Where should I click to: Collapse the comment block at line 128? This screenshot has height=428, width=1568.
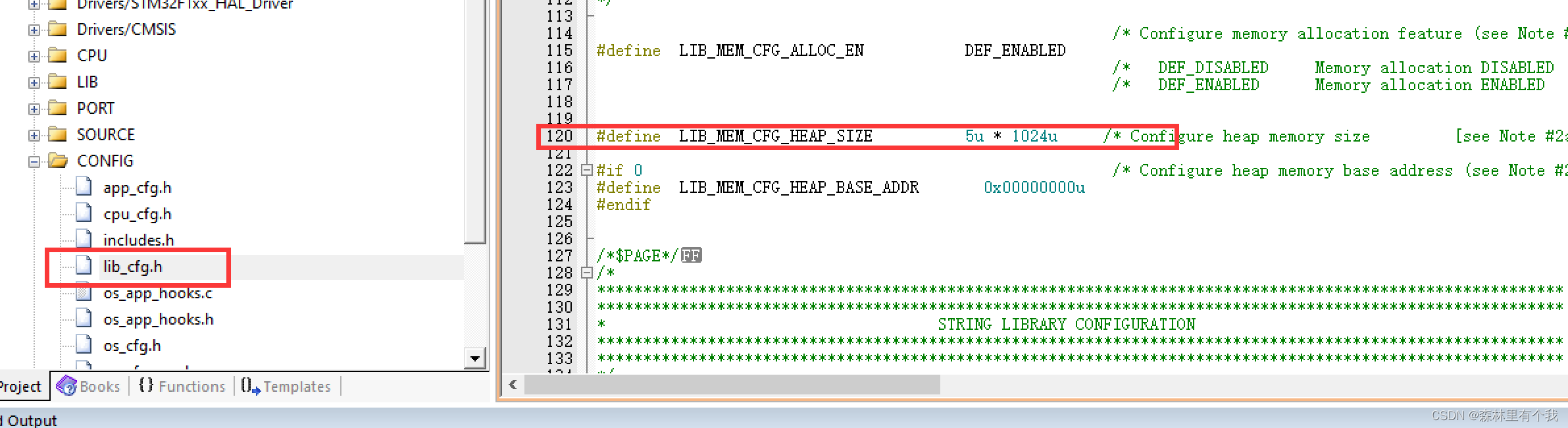(587, 273)
